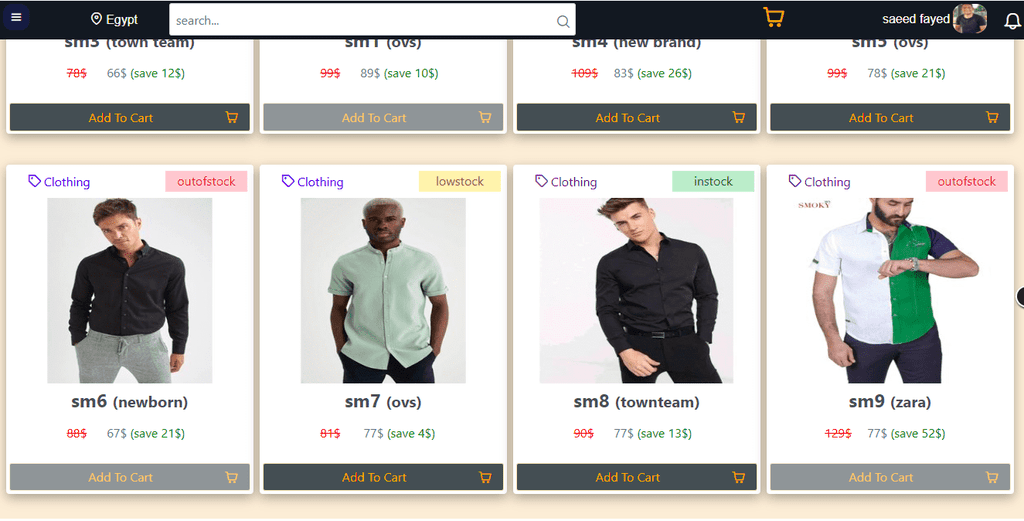The height and width of the screenshot is (521, 1024).
Task: Click into the search input field
Action: pos(362,20)
